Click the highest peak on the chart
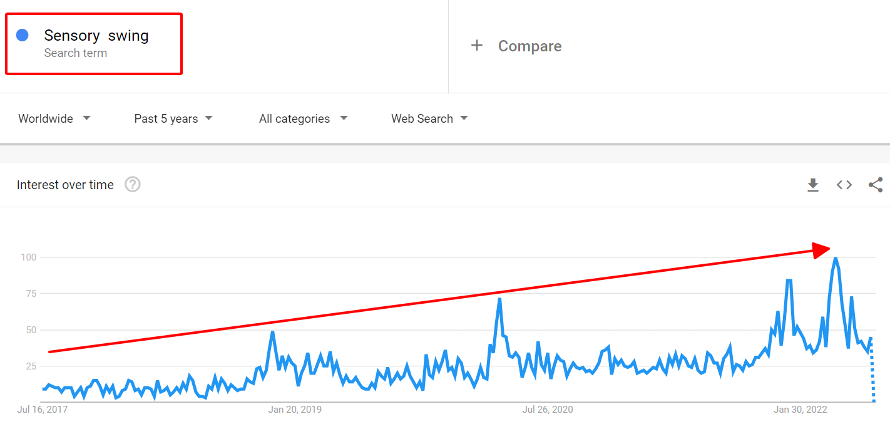The height and width of the screenshot is (435, 891). pyautogui.click(x=835, y=259)
